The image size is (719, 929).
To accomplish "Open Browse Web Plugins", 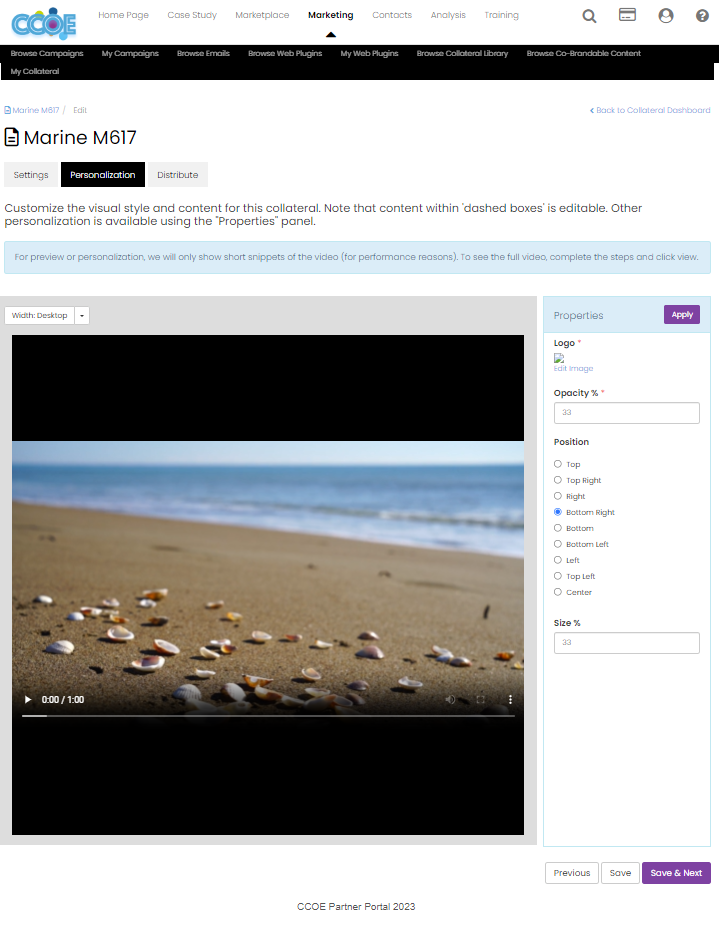I will pos(285,53).
